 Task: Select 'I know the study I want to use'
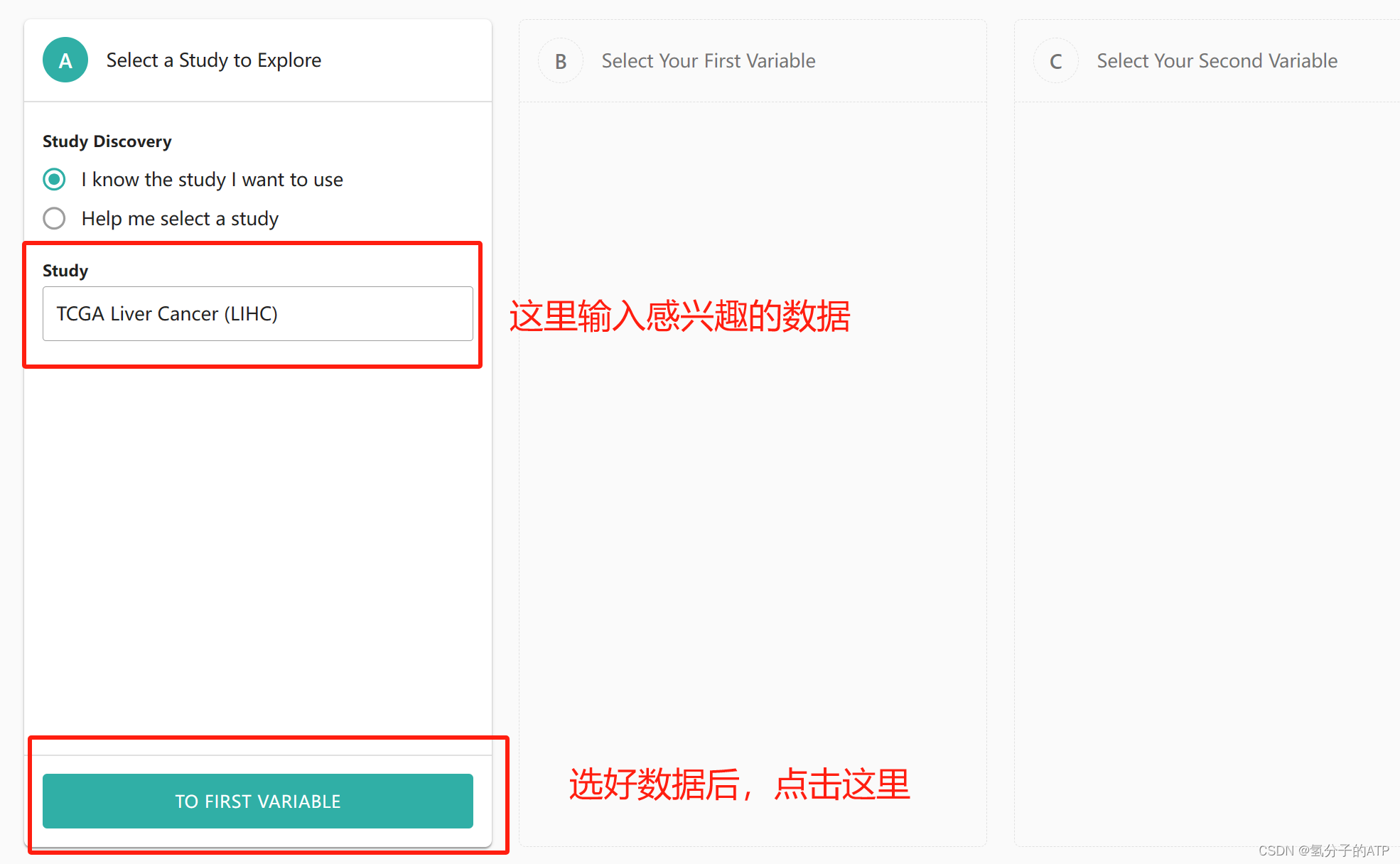(54, 179)
